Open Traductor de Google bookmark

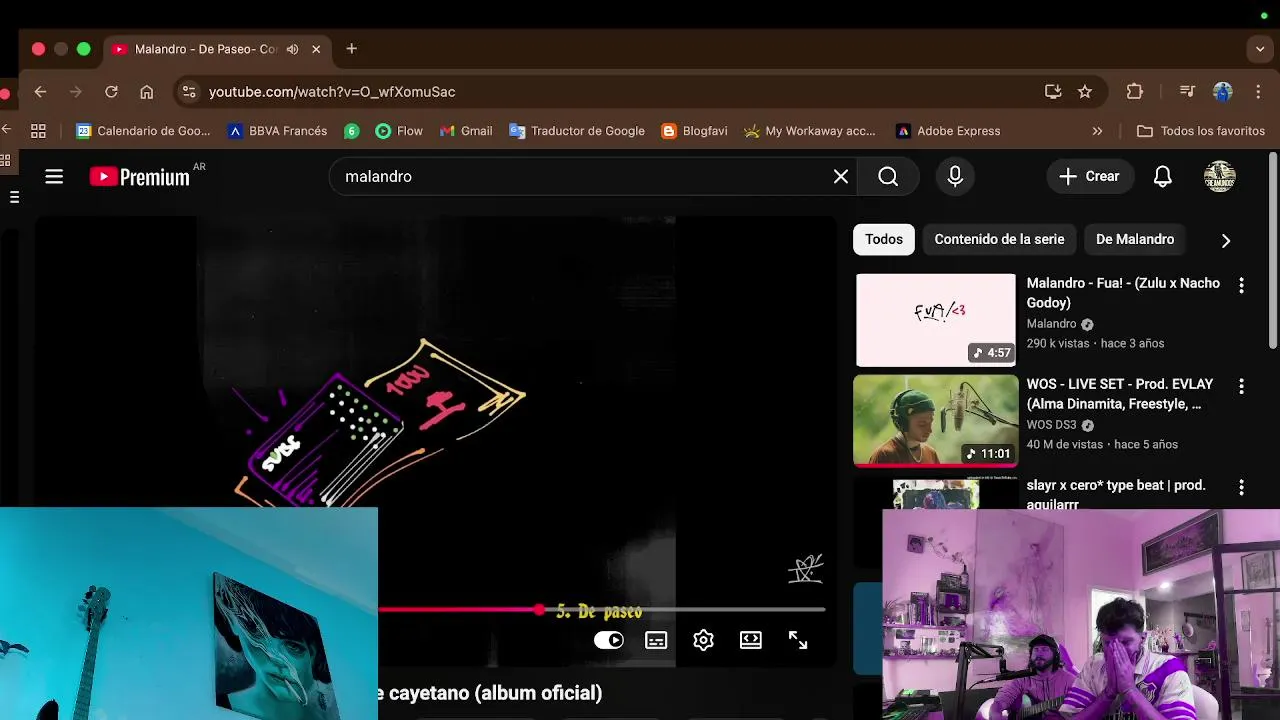coord(577,131)
